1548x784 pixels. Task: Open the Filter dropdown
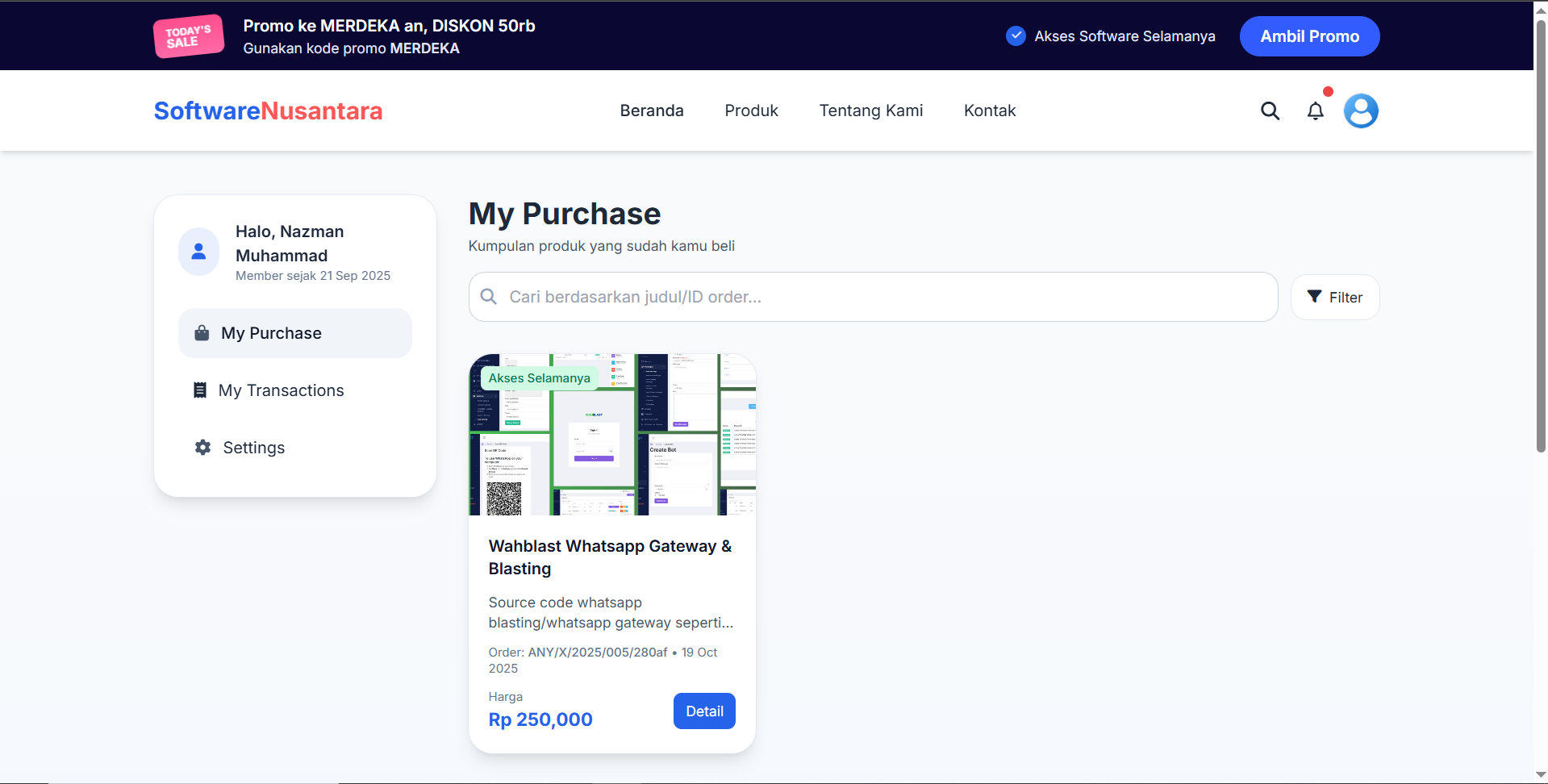(x=1334, y=297)
